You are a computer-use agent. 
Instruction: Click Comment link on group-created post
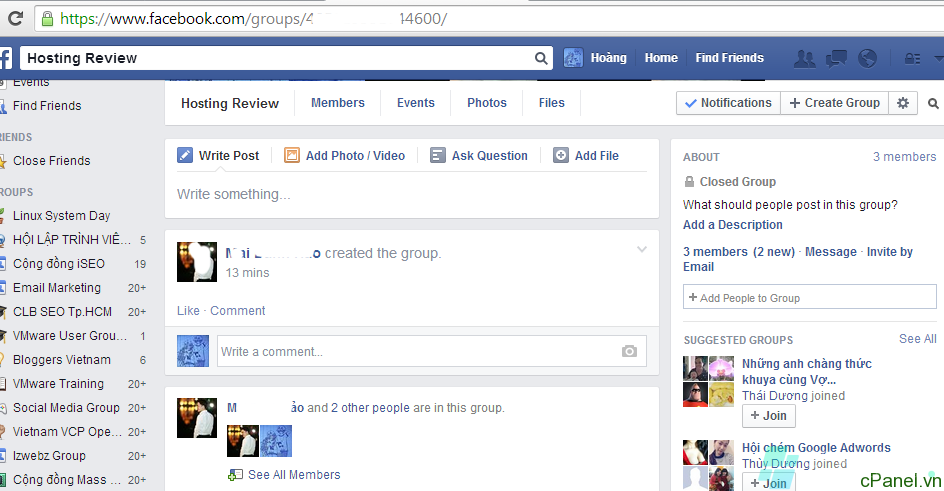pyautogui.click(x=237, y=310)
